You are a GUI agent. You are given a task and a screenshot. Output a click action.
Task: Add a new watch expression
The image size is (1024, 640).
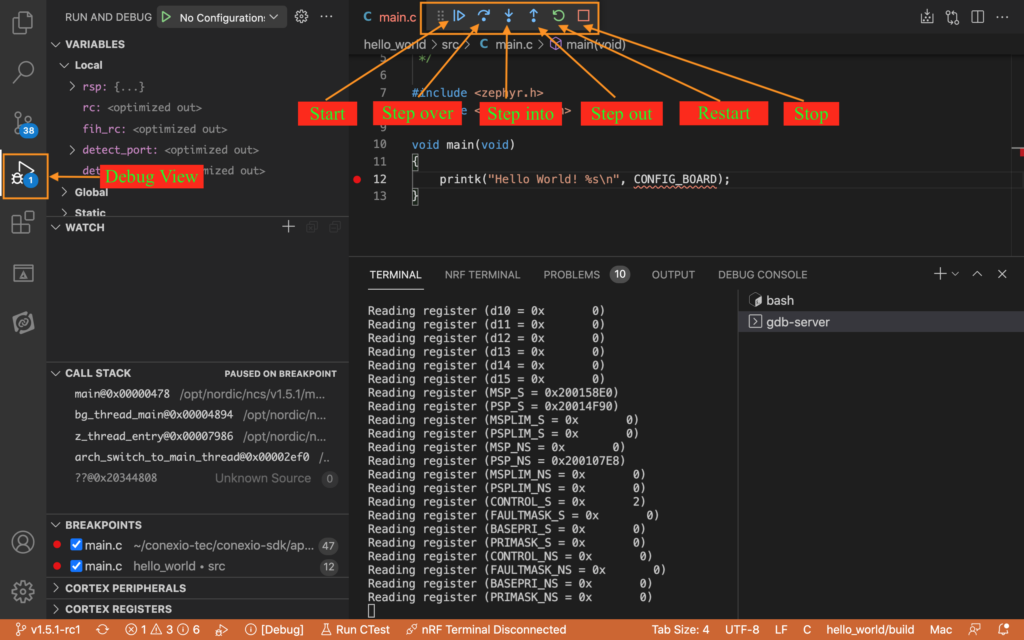pyautogui.click(x=288, y=227)
